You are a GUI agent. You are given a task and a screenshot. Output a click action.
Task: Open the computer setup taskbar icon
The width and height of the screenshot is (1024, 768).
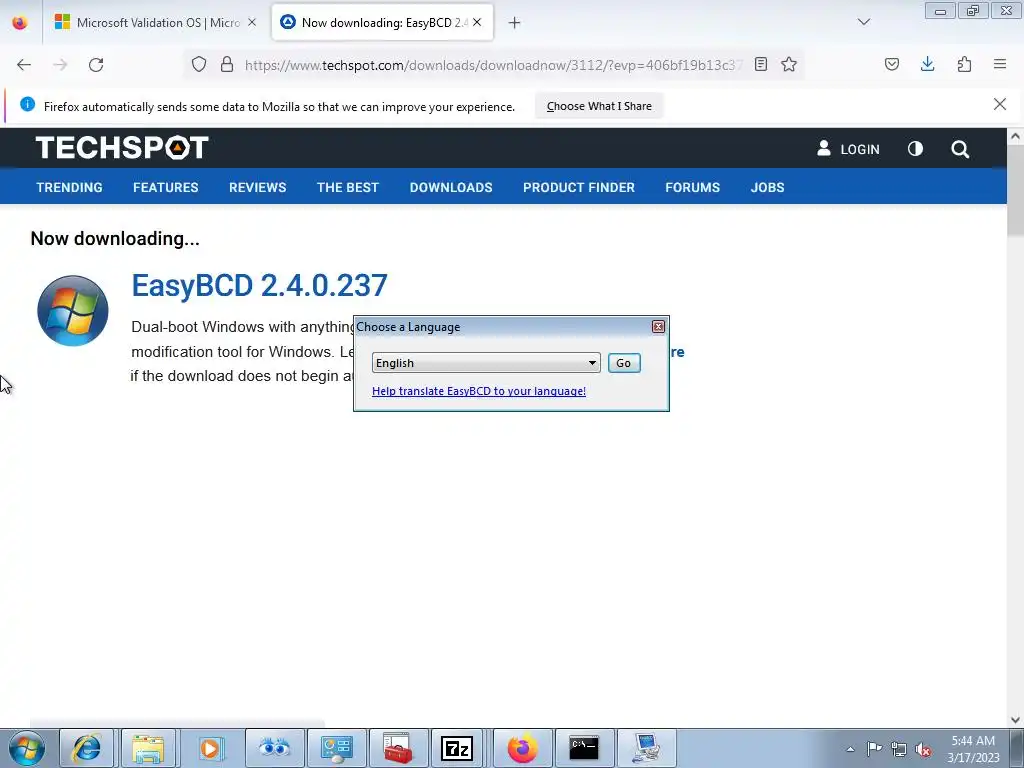pyautogui.click(x=646, y=748)
